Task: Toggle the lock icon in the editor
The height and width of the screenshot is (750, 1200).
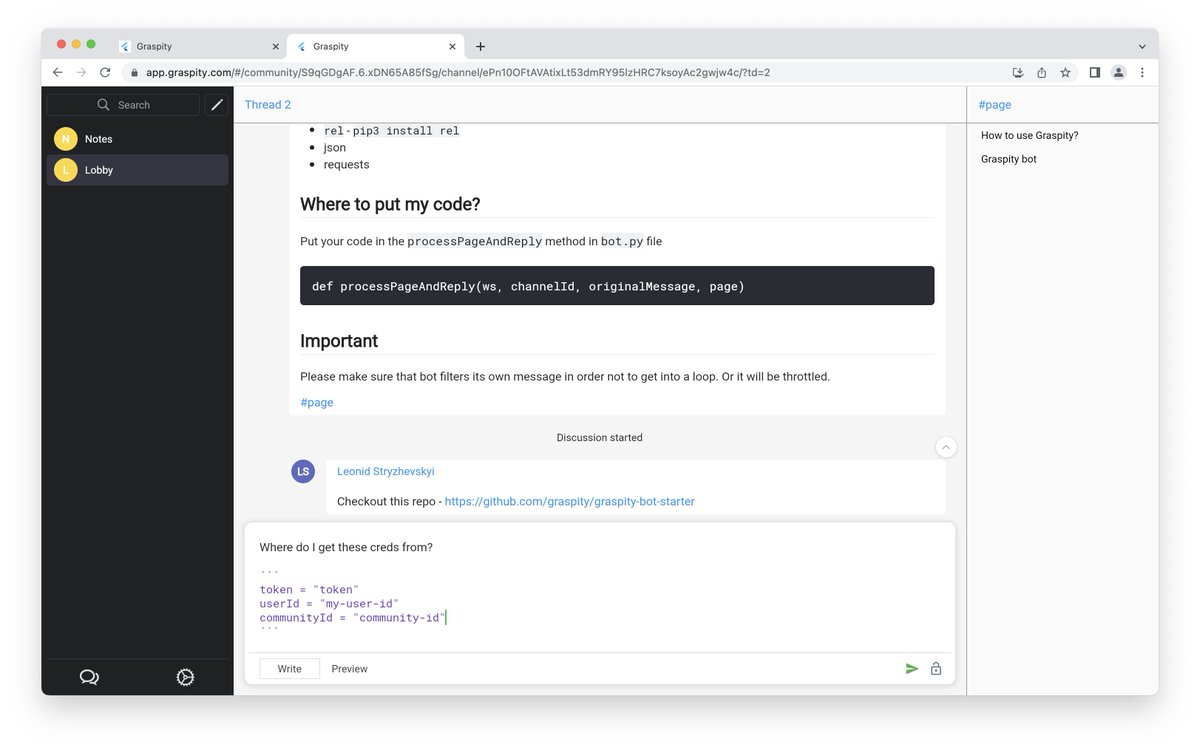Action: (936, 669)
